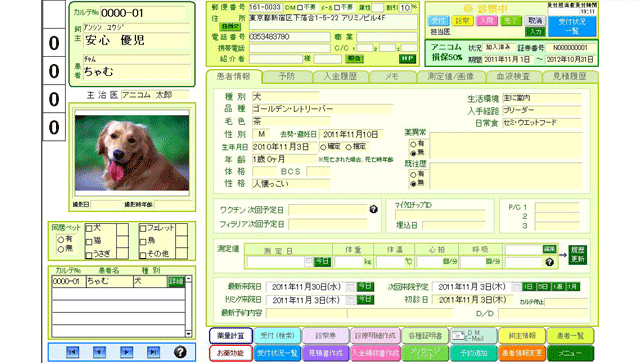Open calendar icon for トリミング来院日
This screenshot has width=640, height=363.
click(350, 300)
